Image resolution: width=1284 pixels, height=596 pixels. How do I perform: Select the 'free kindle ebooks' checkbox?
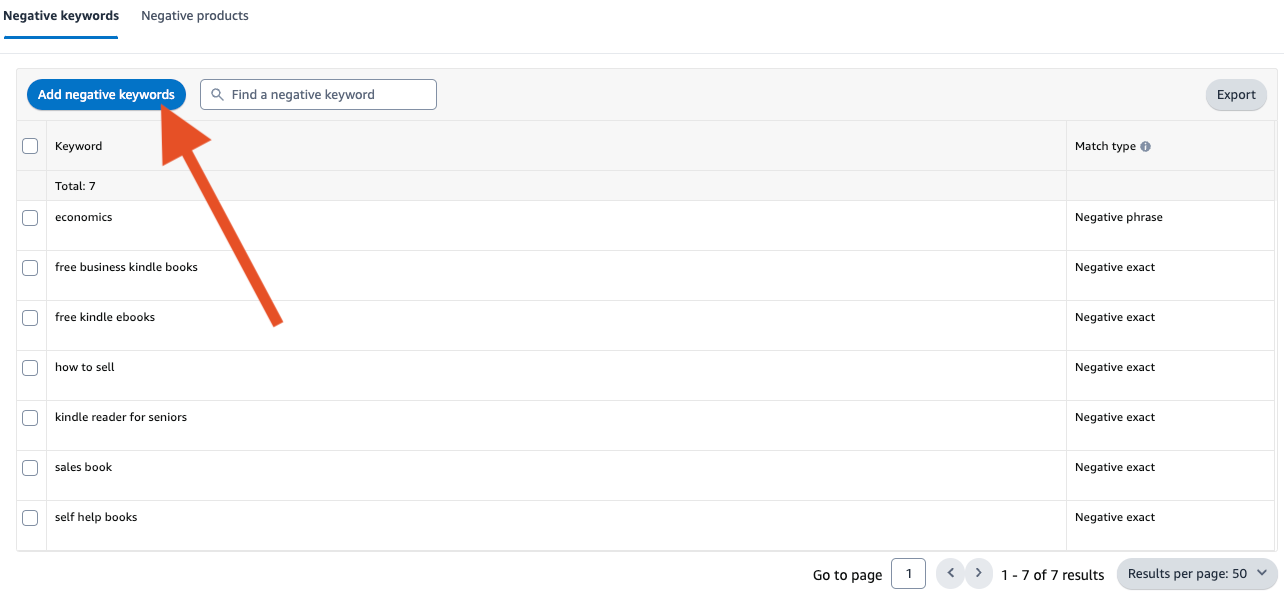(30, 317)
